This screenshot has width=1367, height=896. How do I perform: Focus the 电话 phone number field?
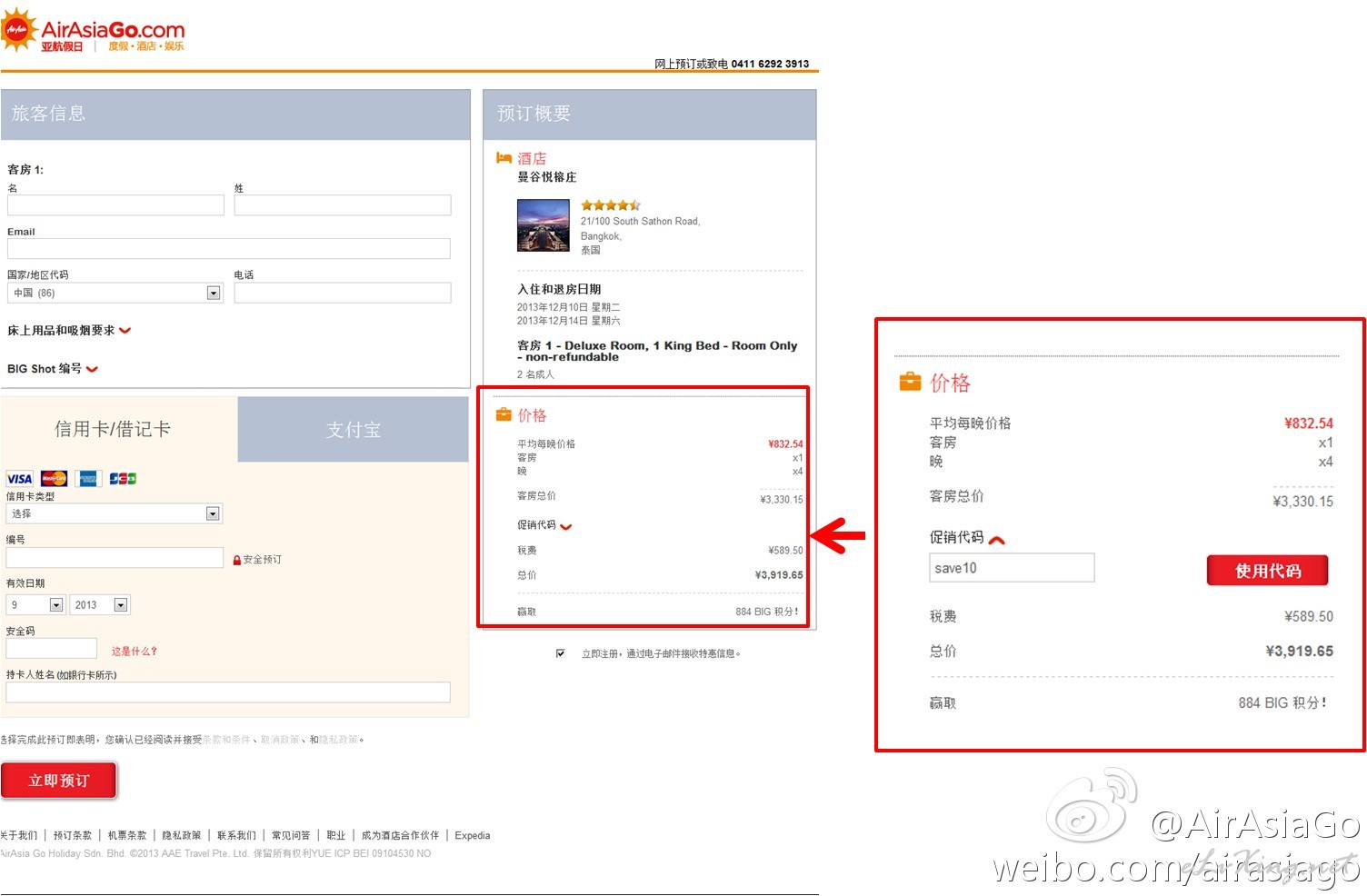coord(343,293)
